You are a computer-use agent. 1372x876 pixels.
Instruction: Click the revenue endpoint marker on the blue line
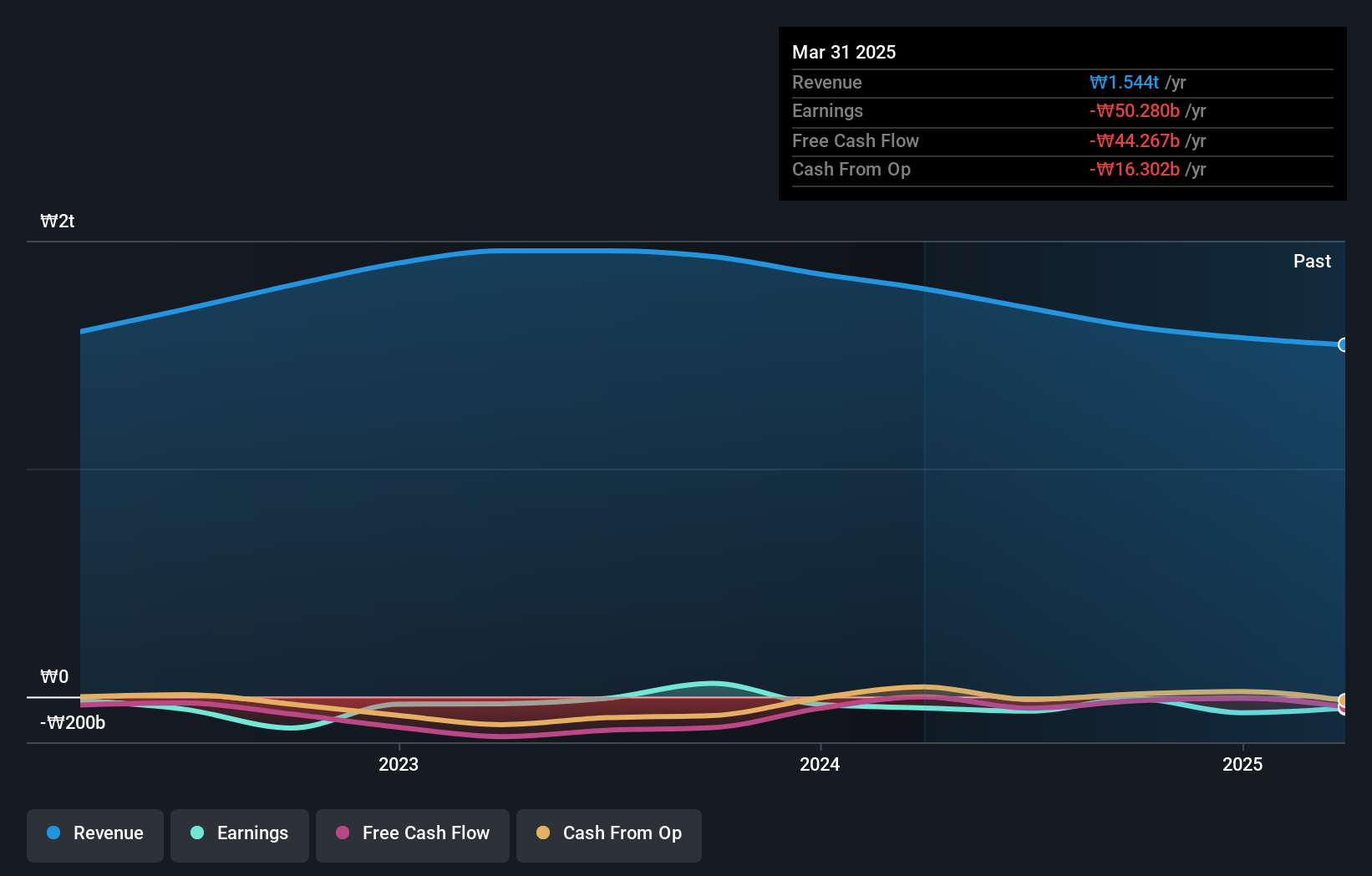(x=1344, y=344)
